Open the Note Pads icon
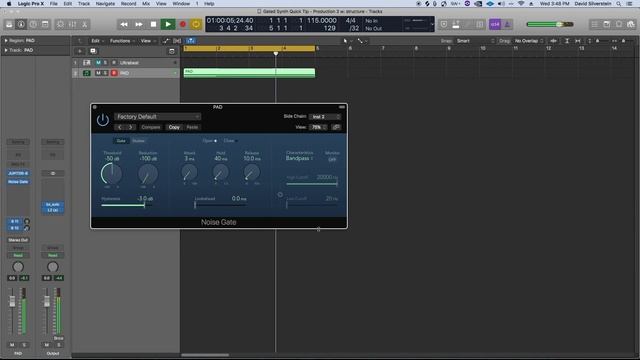This screenshot has width=640, height=360. tap(607, 24)
